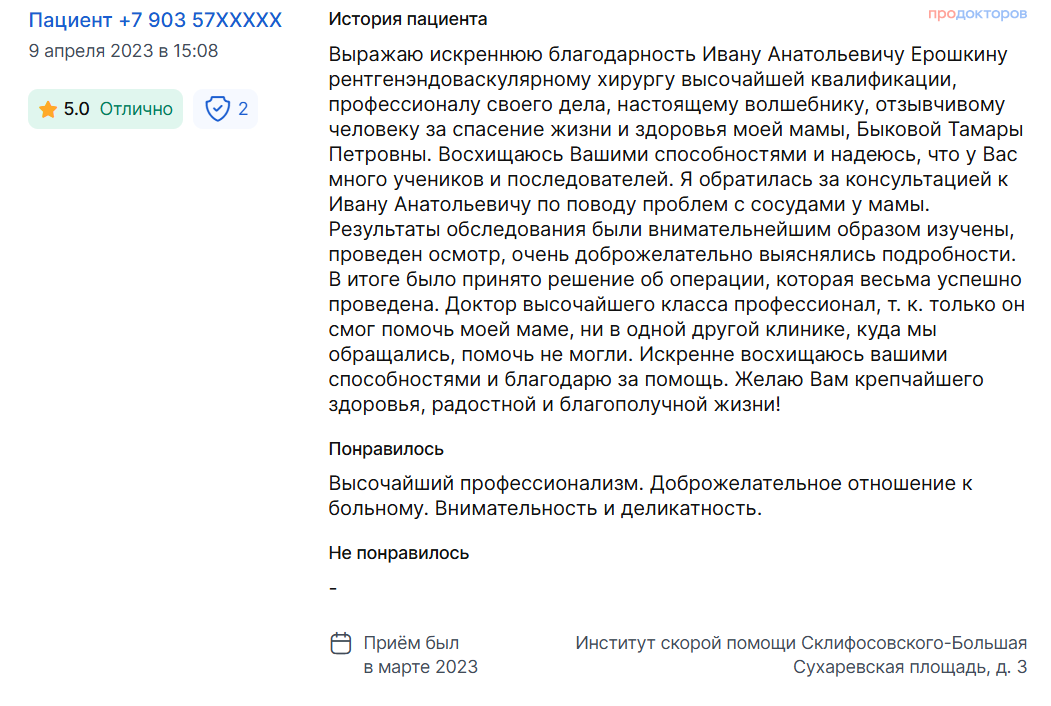Click the text Приём был в марте 2023
The image size is (1051, 706).
click(x=420, y=655)
